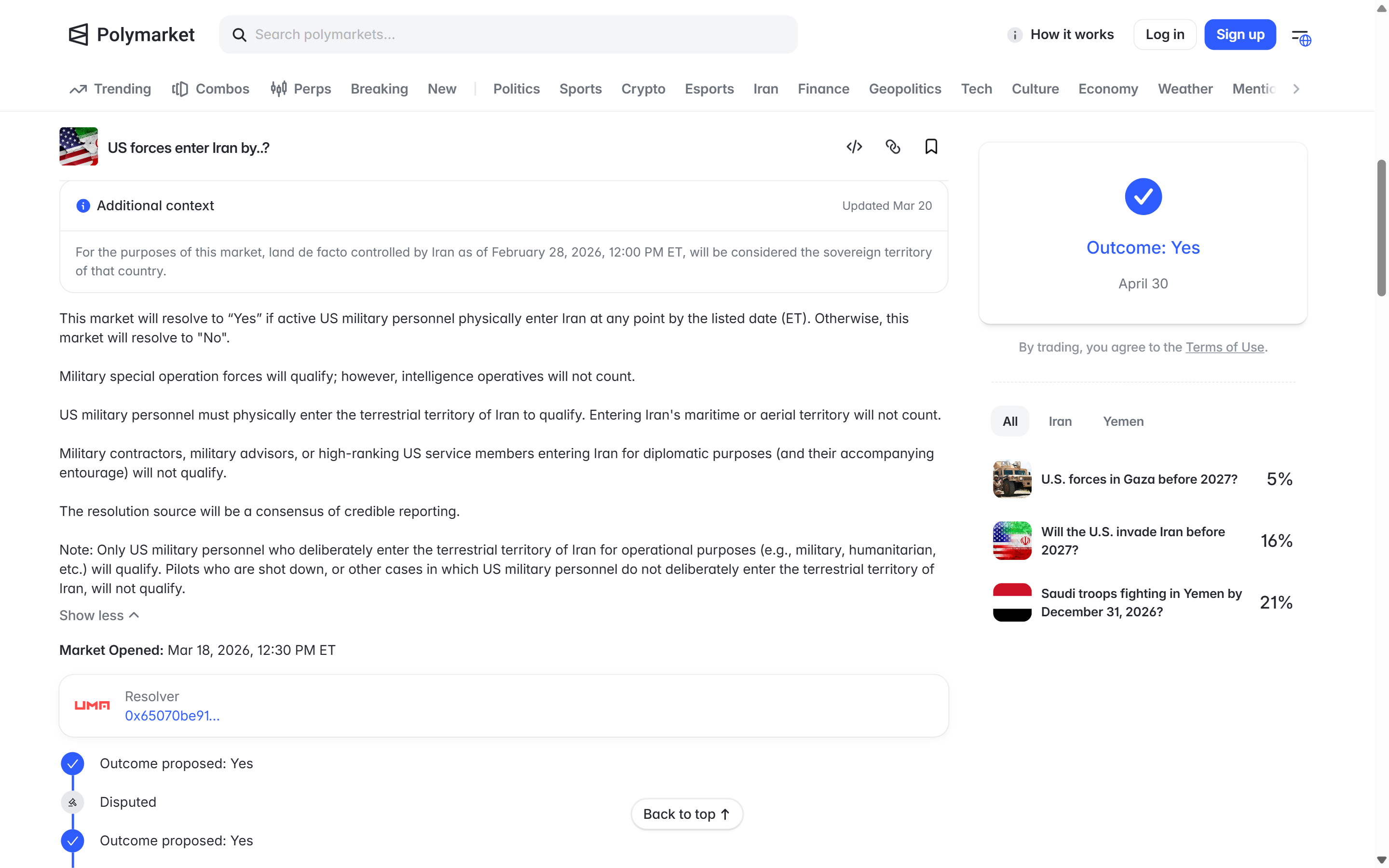
Task: Click the How it works info icon
Action: [1015, 35]
